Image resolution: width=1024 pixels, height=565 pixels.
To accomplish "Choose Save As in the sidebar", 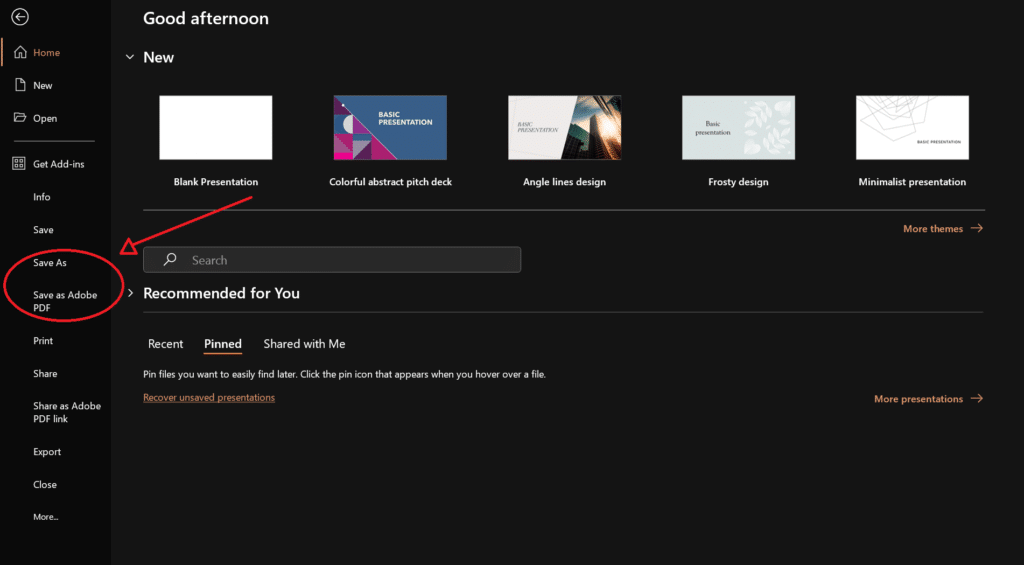I will tap(50, 263).
